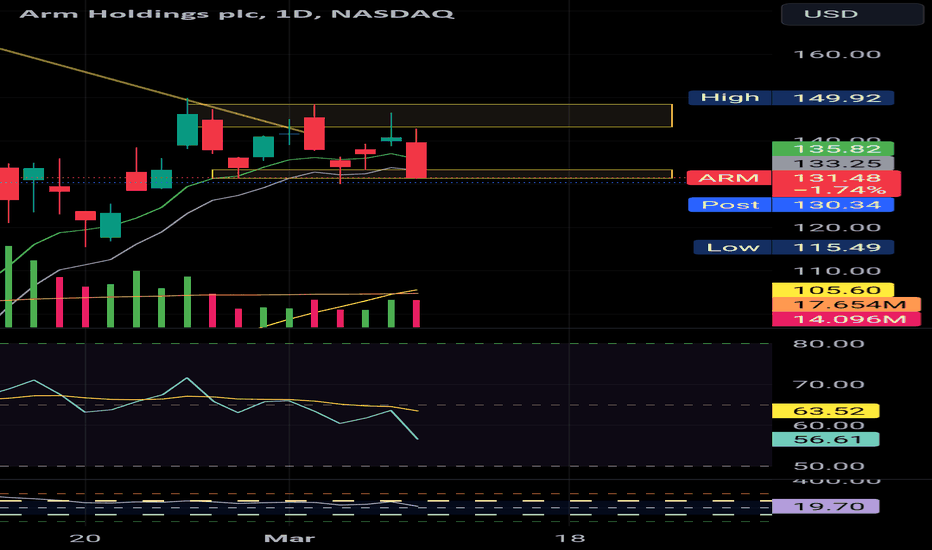
Task: Select the Low 115.49 price label
Action: [x=794, y=247]
